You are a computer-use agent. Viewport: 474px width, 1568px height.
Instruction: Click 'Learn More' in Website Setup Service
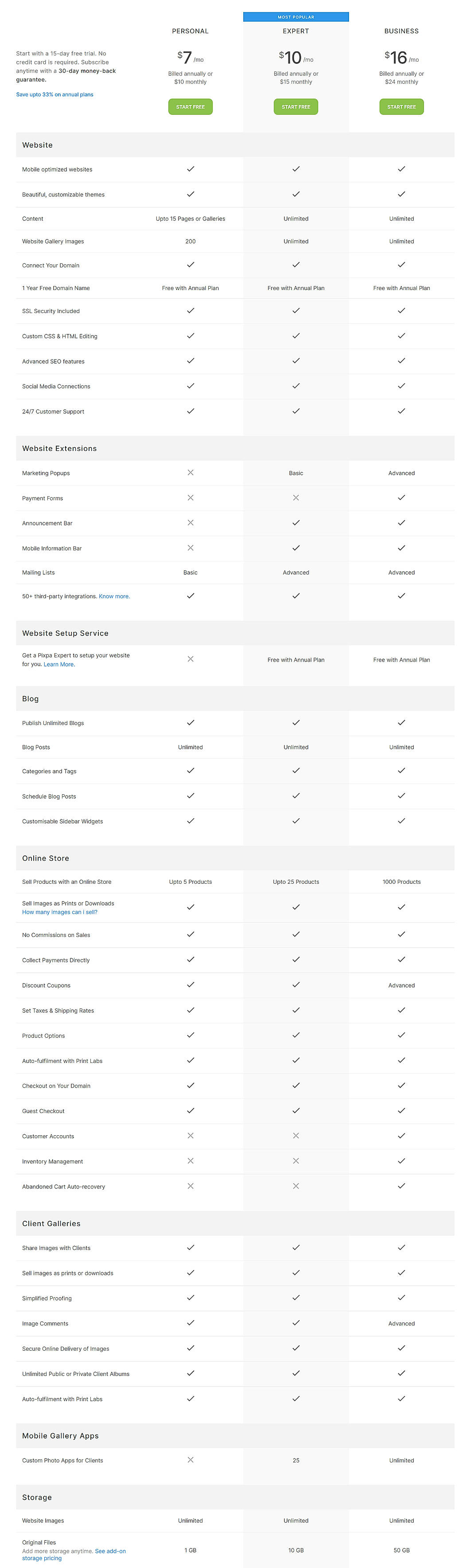coord(58,664)
